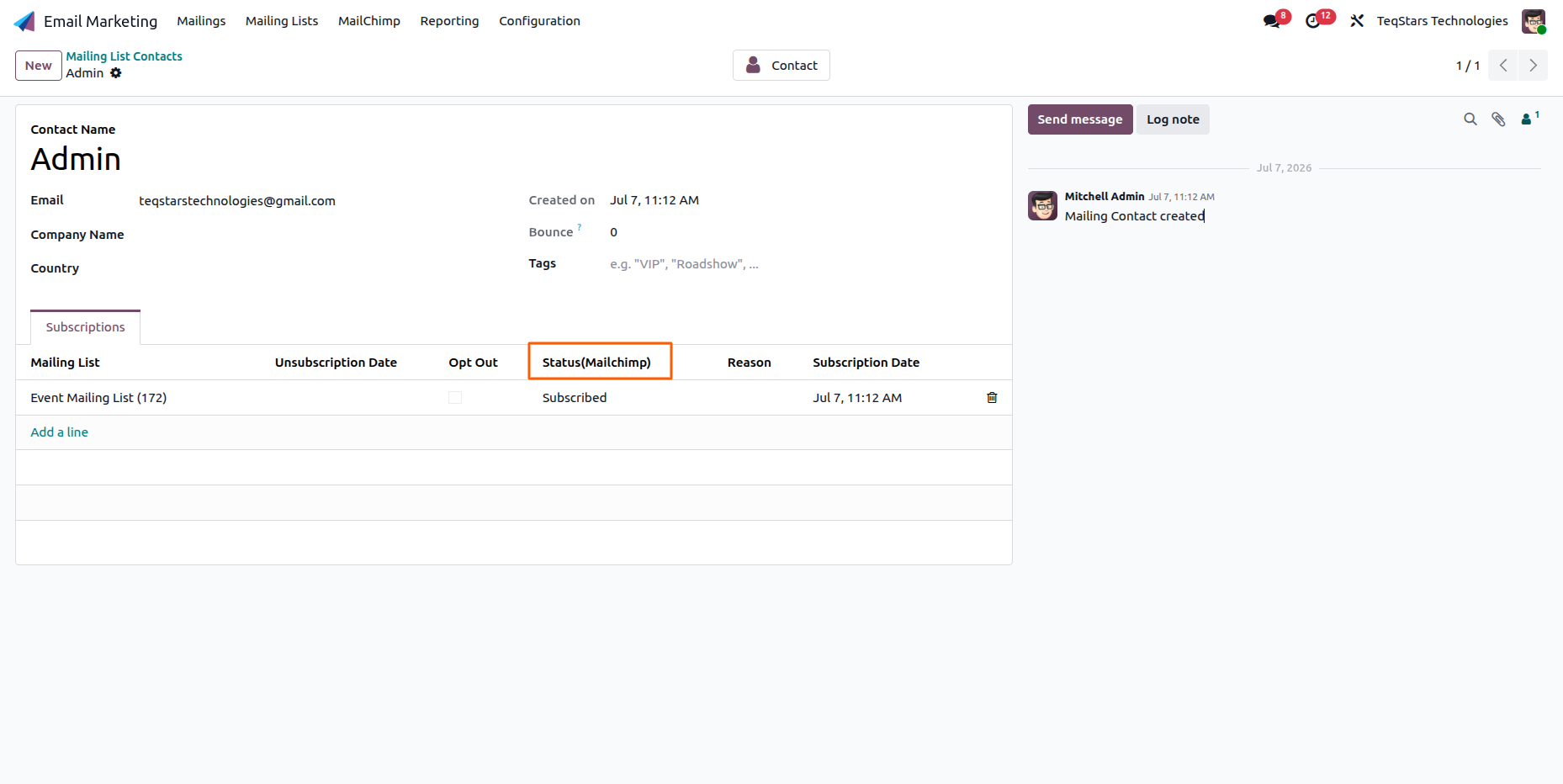
Task: Click the Log note button
Action: 1173,119
